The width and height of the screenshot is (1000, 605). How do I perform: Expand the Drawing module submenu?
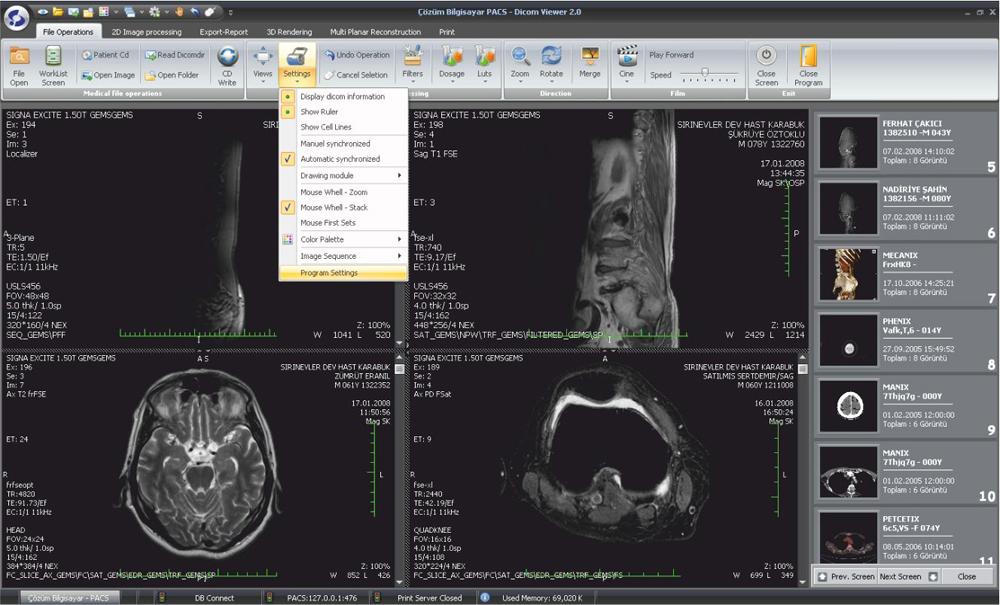click(343, 175)
